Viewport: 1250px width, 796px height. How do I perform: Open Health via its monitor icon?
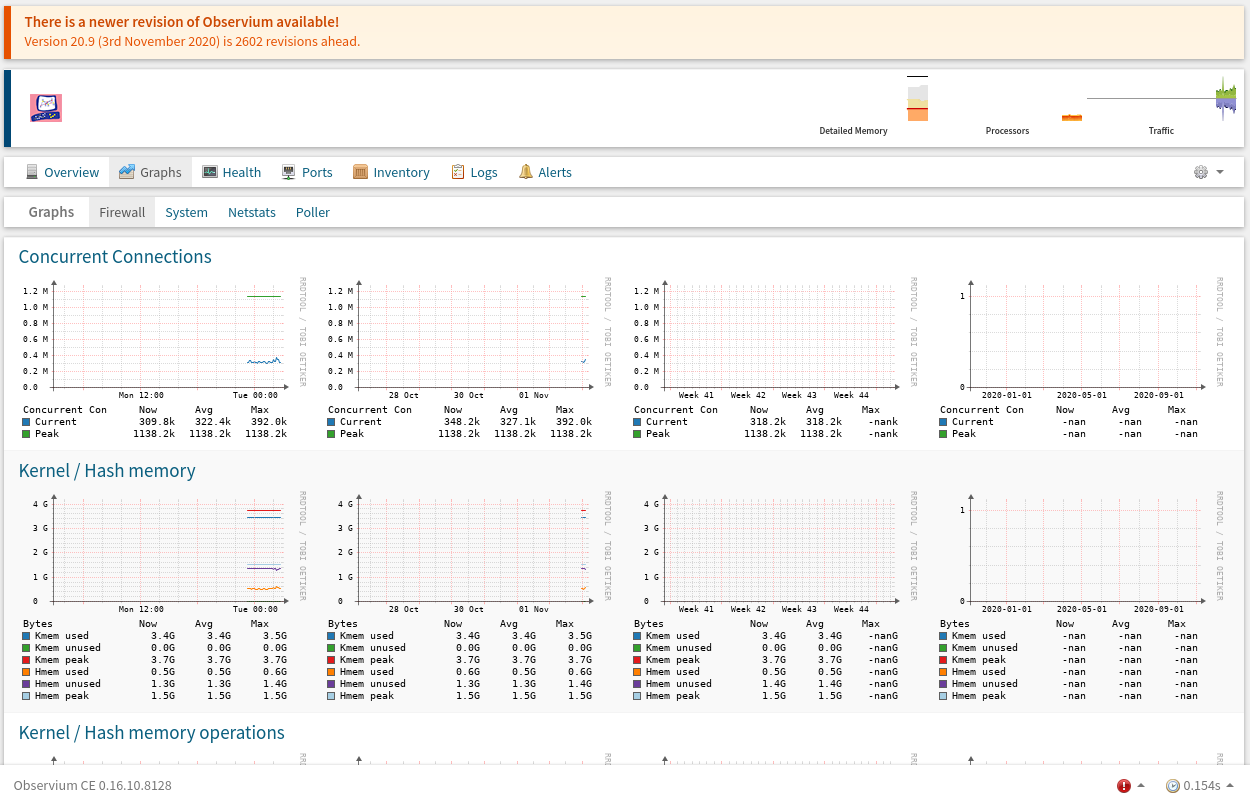coord(210,172)
